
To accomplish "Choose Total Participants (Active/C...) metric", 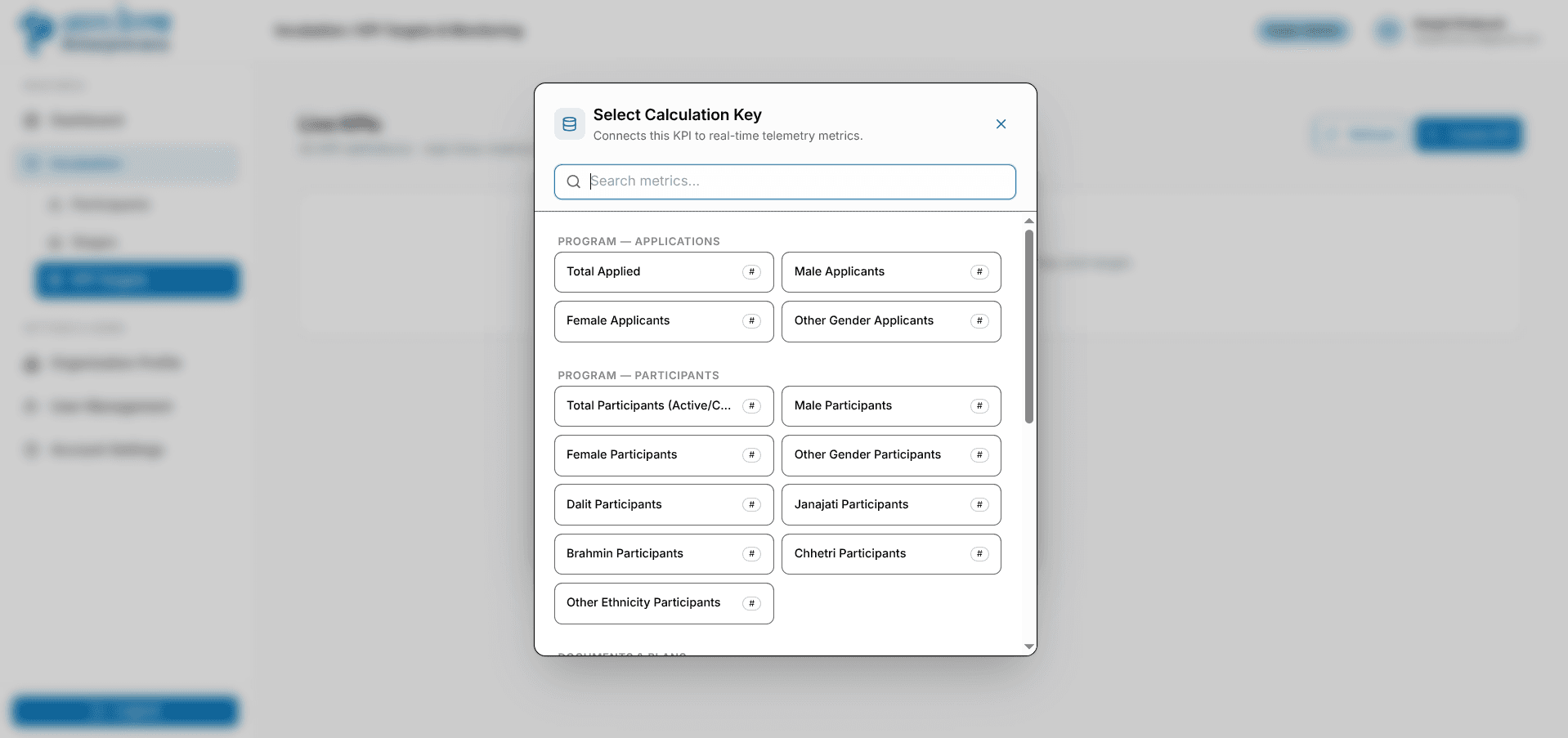I will (x=664, y=406).
